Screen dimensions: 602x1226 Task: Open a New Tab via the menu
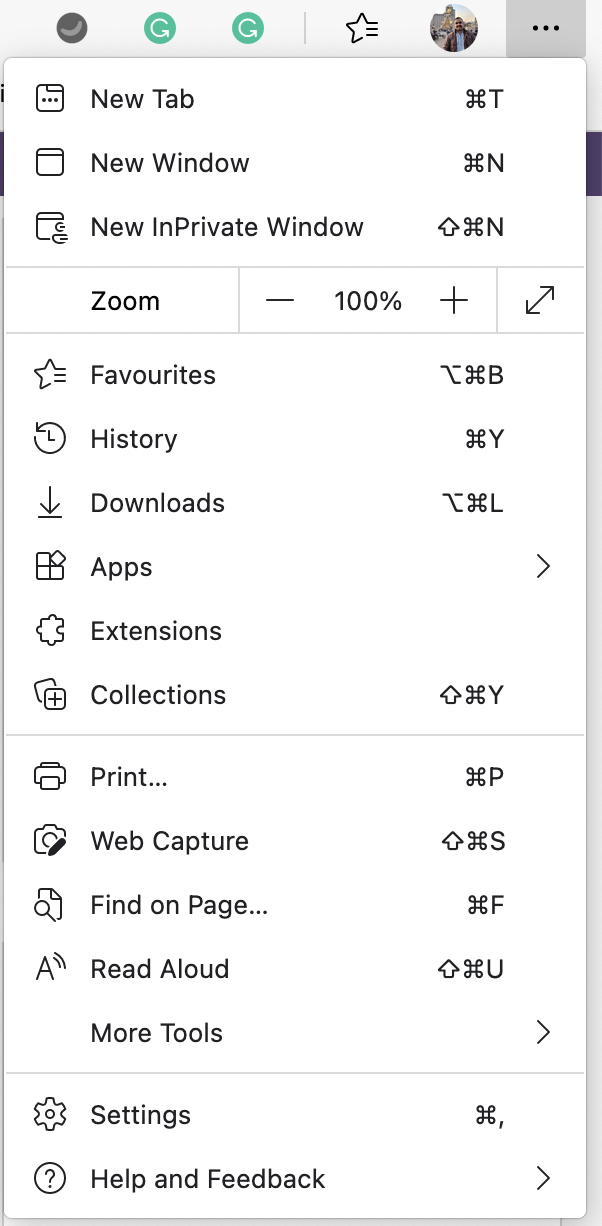click(141, 99)
